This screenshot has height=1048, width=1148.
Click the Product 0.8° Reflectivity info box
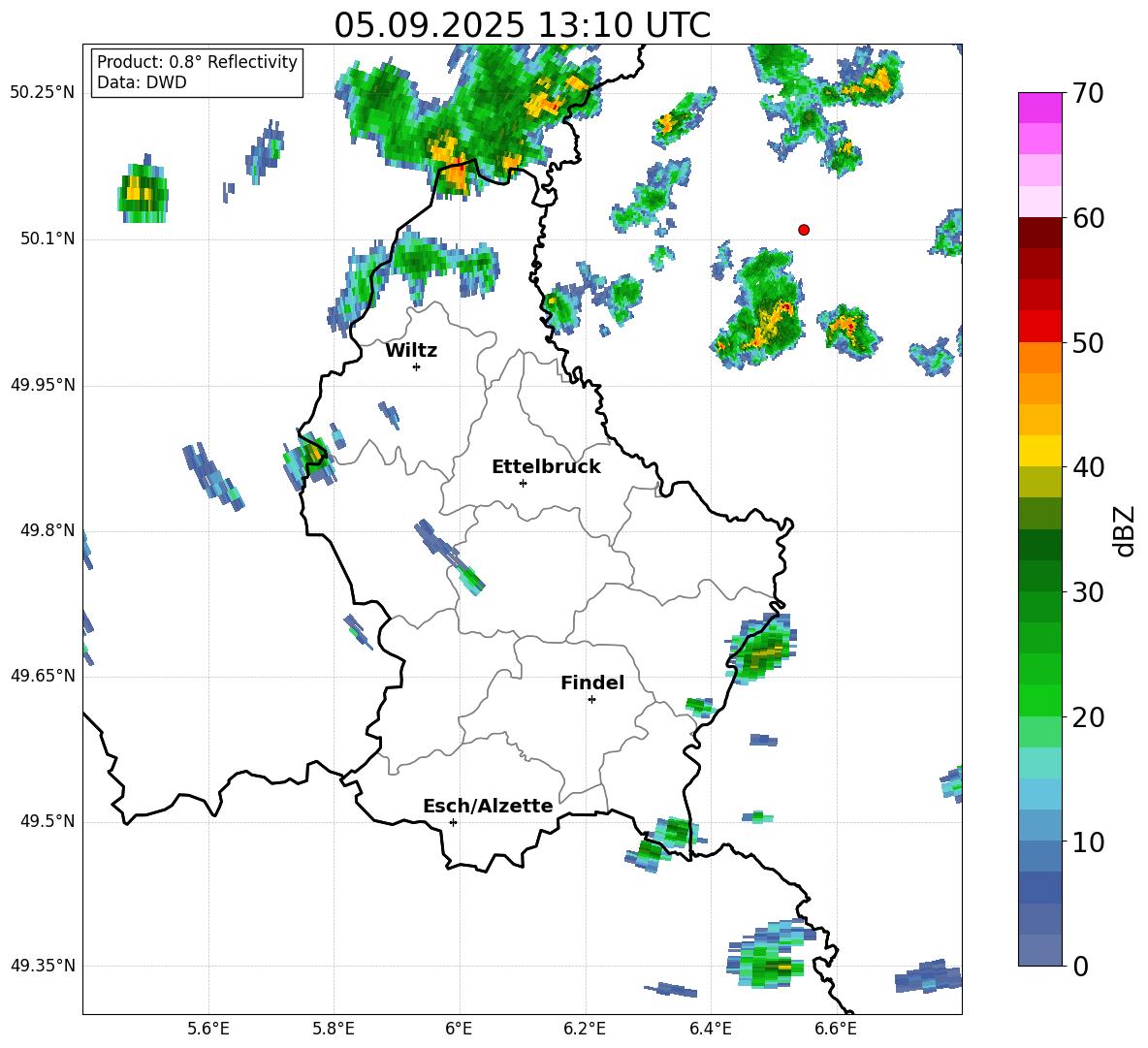pyautogui.click(x=197, y=73)
